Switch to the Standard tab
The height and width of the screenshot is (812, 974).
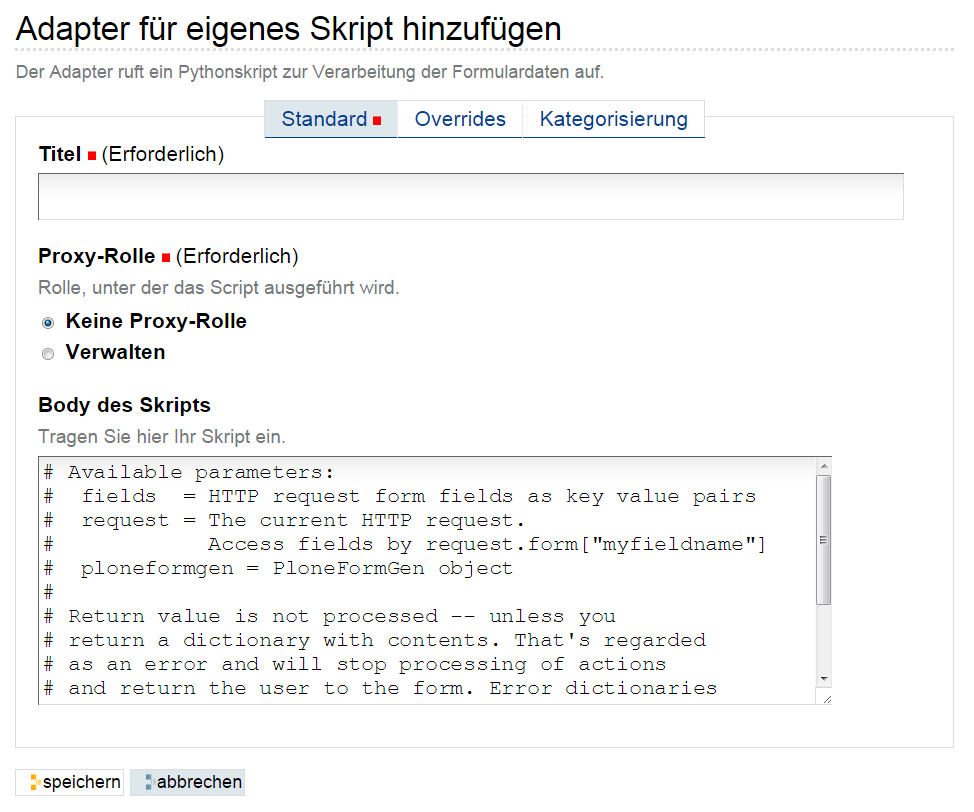(330, 119)
